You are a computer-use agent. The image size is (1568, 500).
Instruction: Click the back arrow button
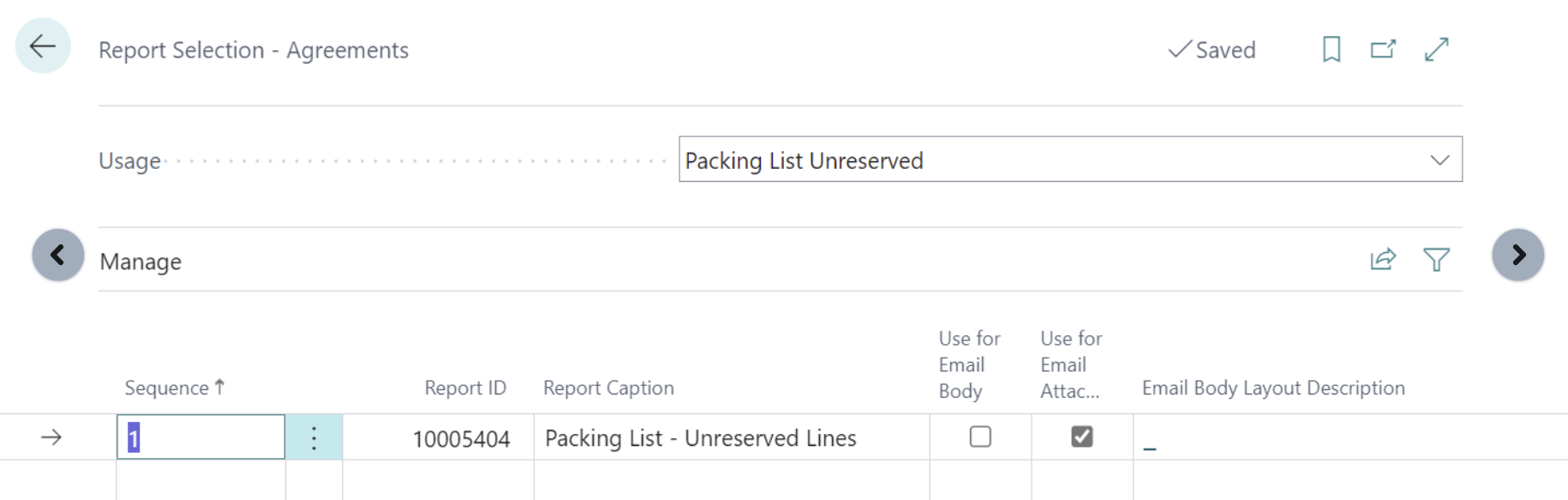pos(43,46)
